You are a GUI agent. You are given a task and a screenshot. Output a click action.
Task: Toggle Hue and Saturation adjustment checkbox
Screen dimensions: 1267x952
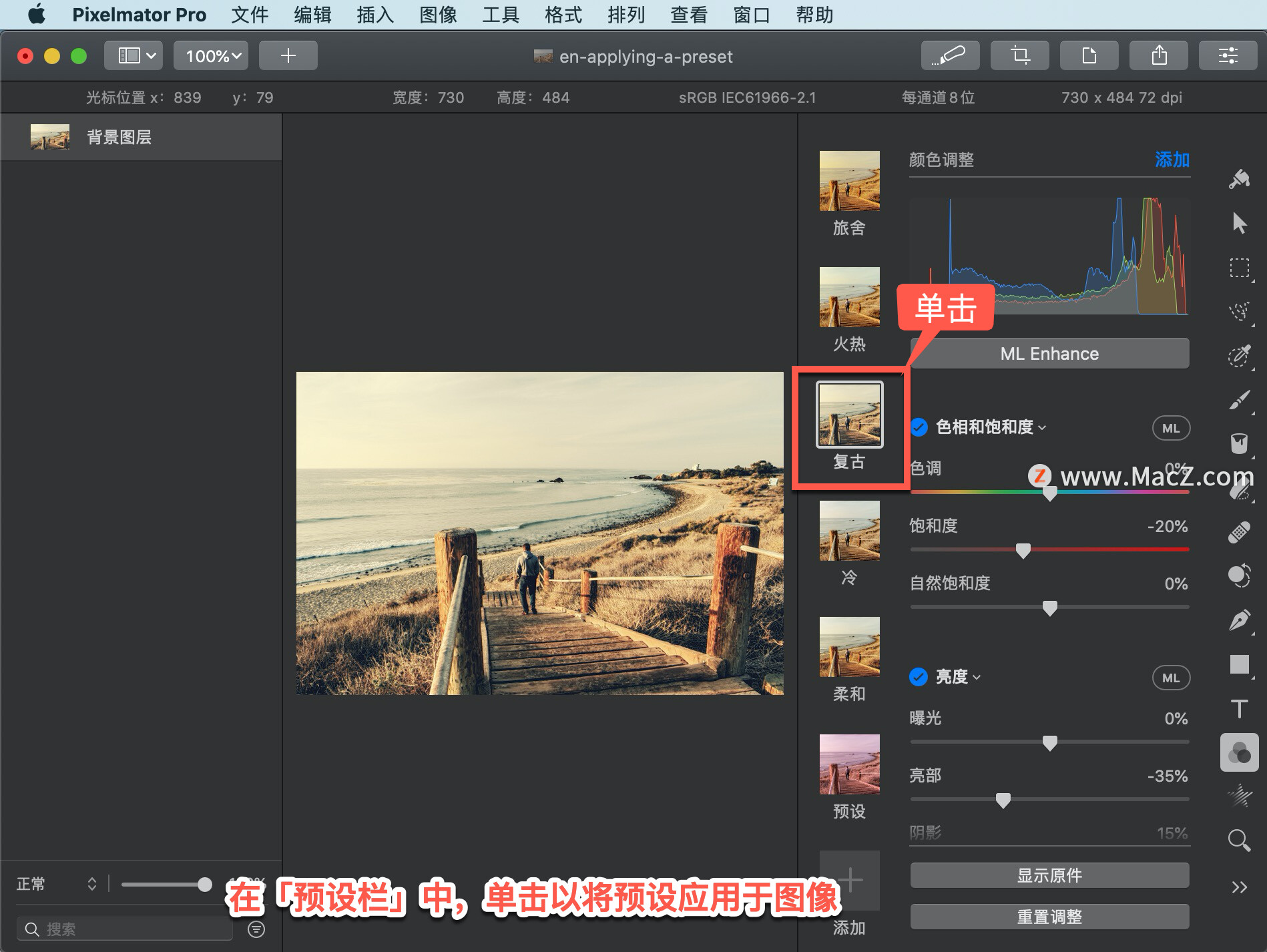pyautogui.click(x=919, y=427)
